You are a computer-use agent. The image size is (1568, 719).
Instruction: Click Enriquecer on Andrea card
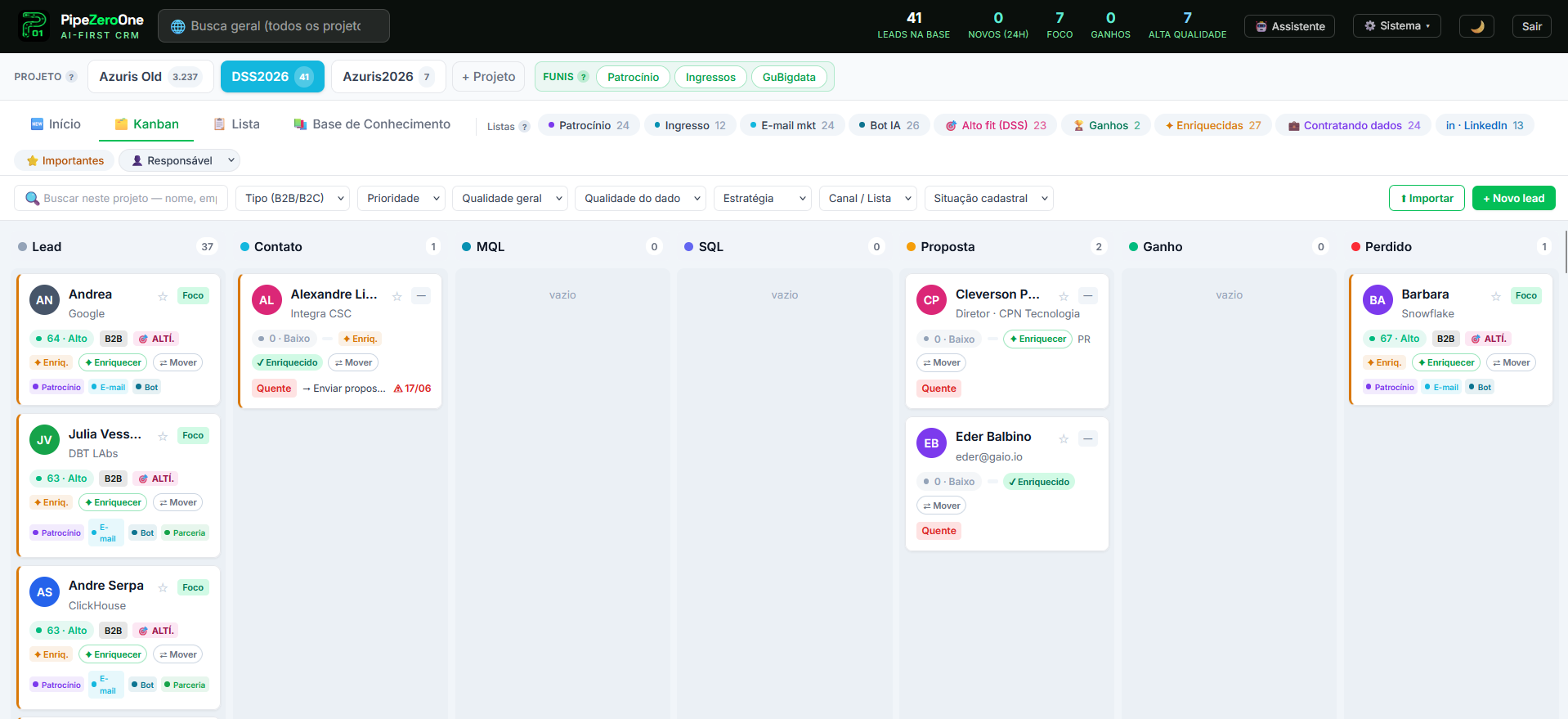(113, 362)
